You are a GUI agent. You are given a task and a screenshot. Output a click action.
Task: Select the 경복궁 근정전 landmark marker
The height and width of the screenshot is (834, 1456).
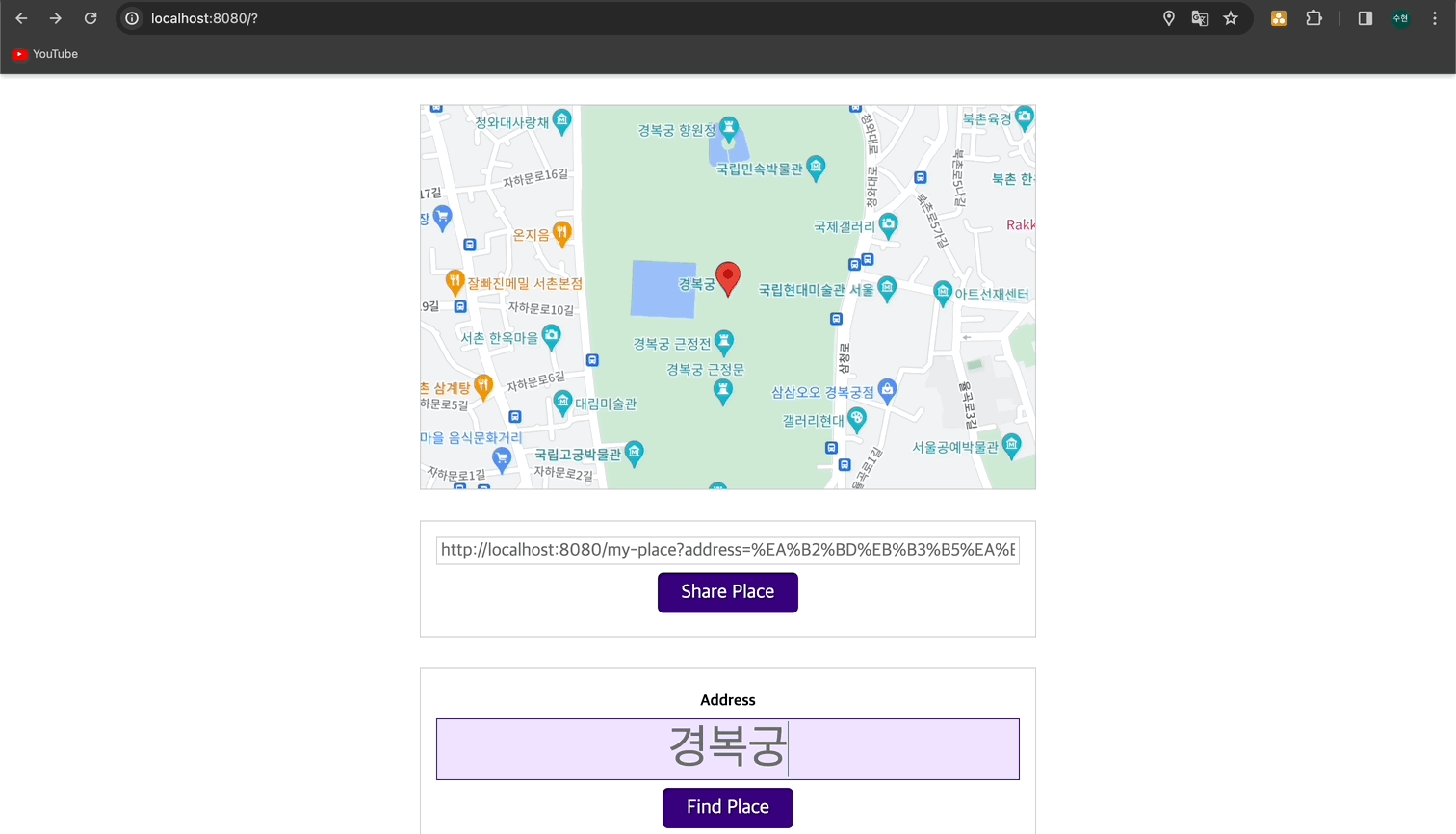point(724,343)
